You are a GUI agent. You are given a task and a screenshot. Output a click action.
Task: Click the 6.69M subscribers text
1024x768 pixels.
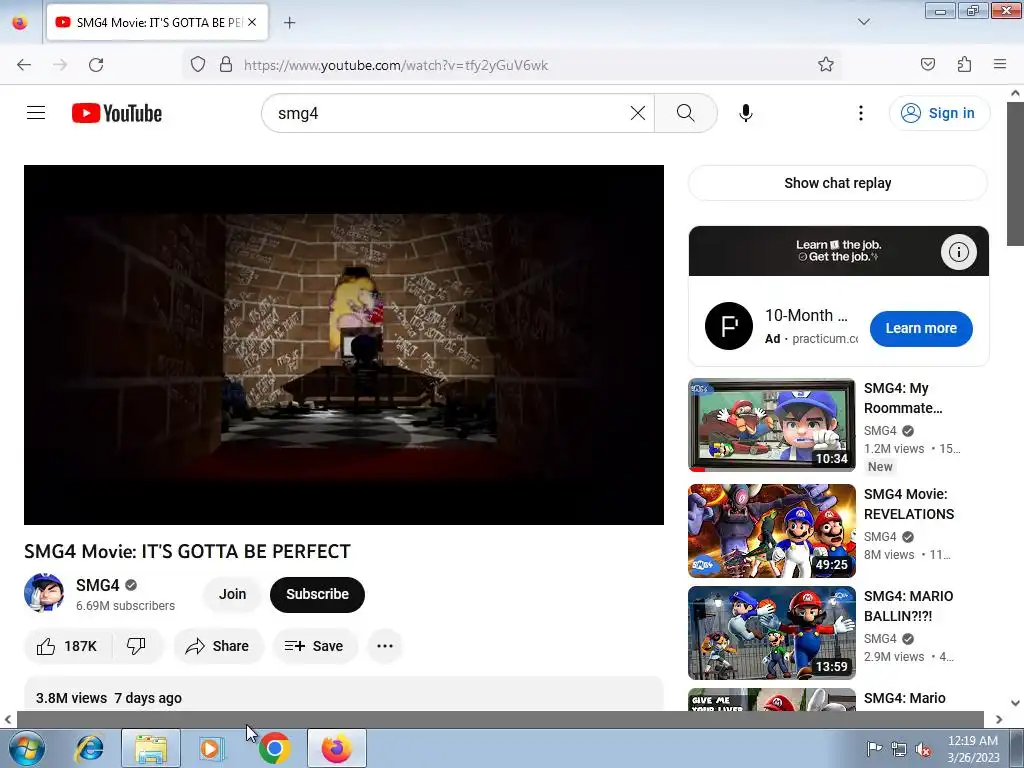click(125, 606)
